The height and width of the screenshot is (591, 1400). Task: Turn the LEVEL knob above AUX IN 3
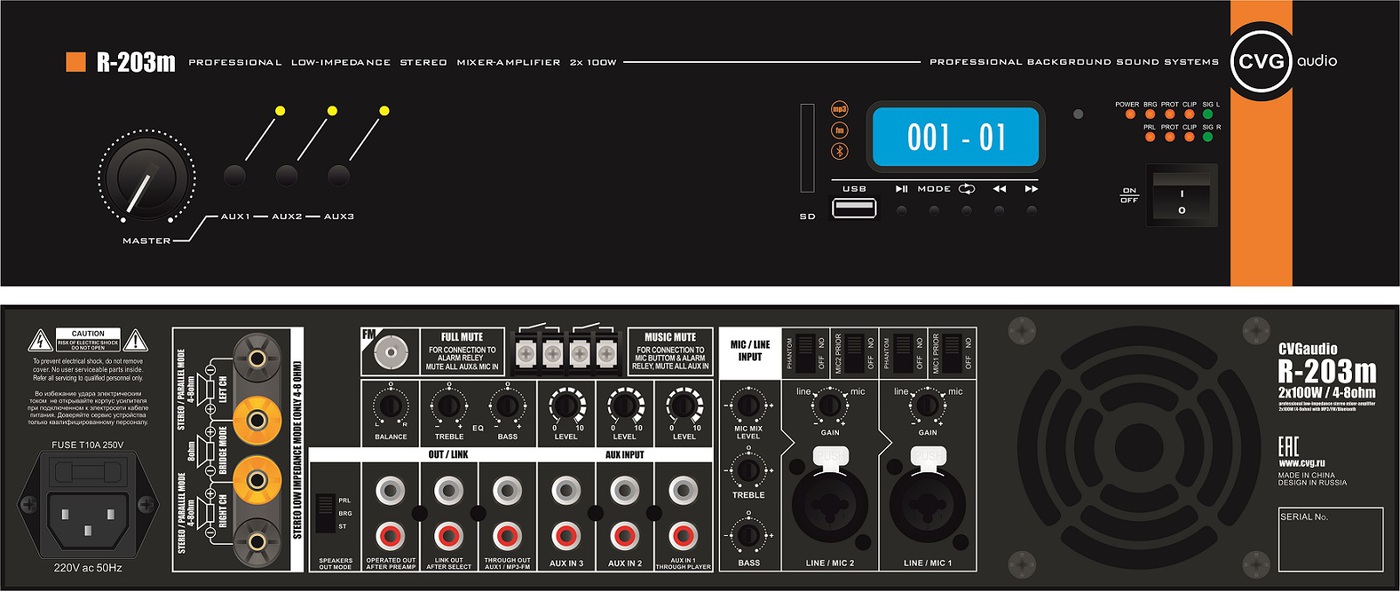566,405
